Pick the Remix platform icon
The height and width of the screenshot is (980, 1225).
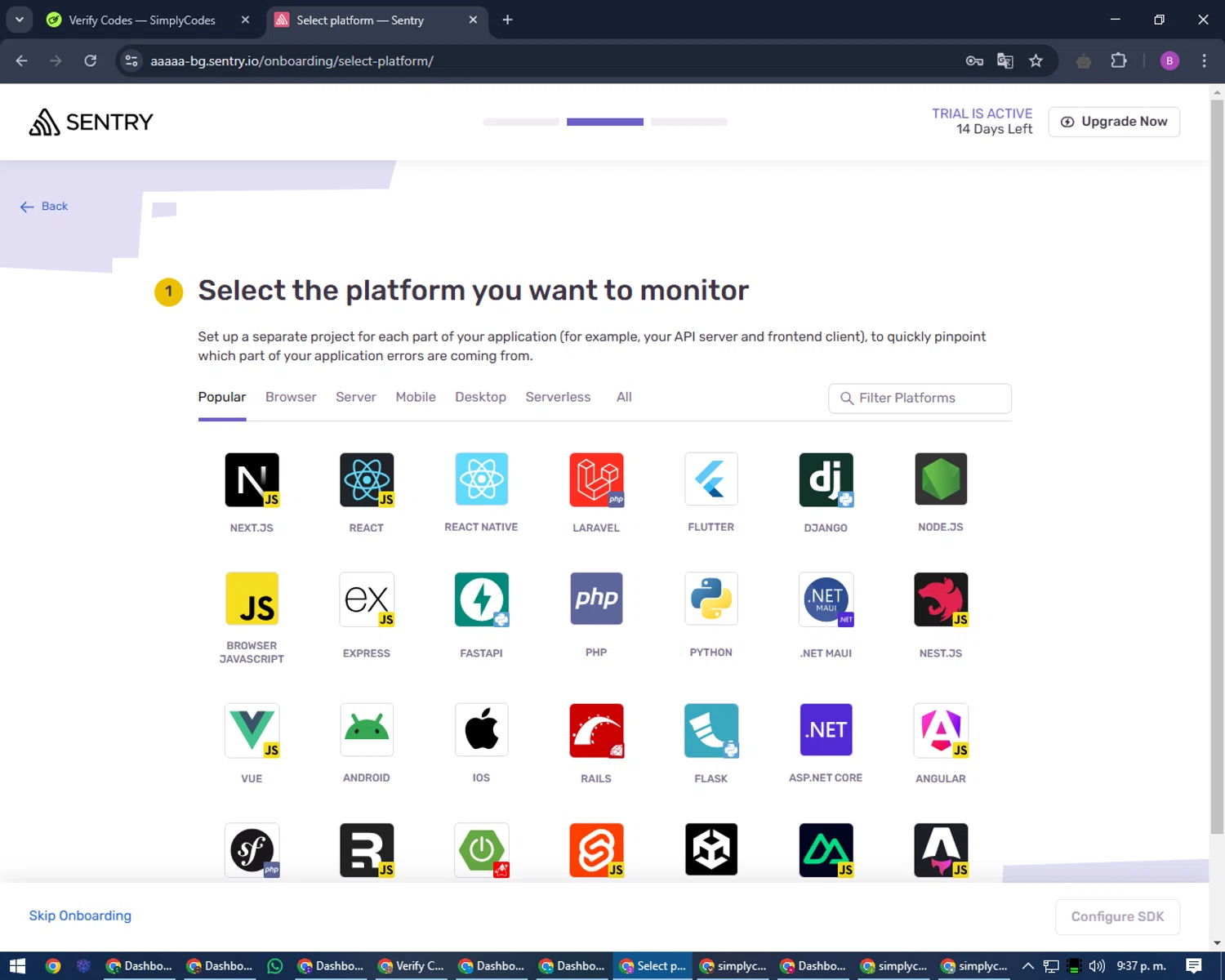pyautogui.click(x=367, y=850)
